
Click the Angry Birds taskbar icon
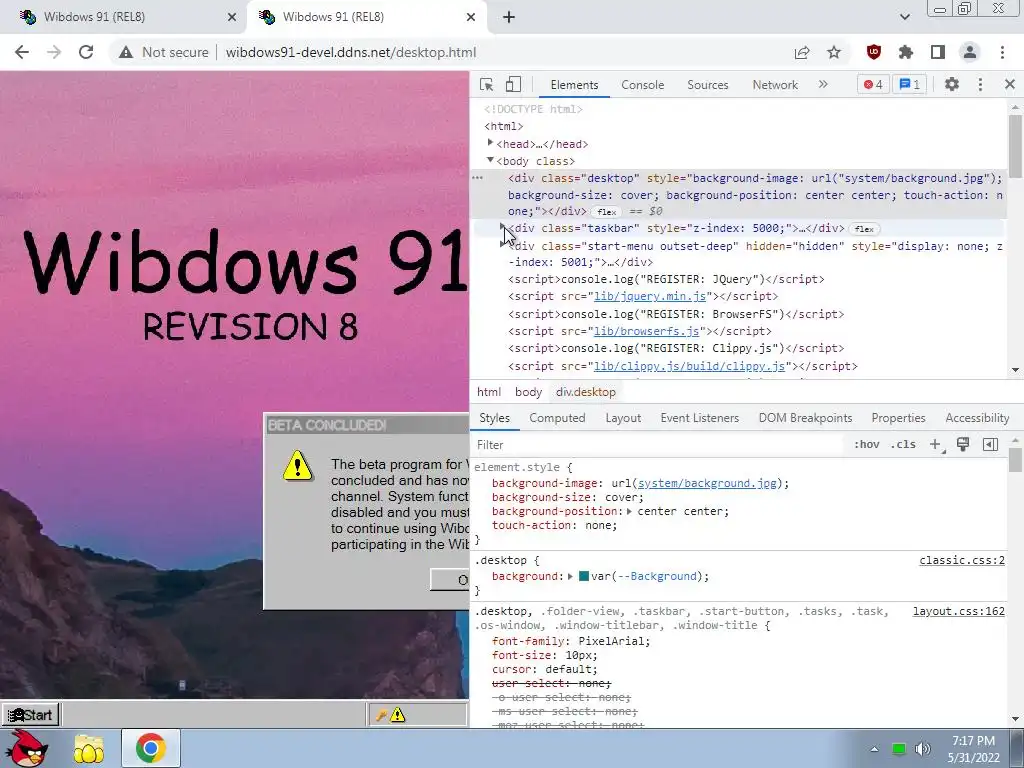click(x=28, y=748)
